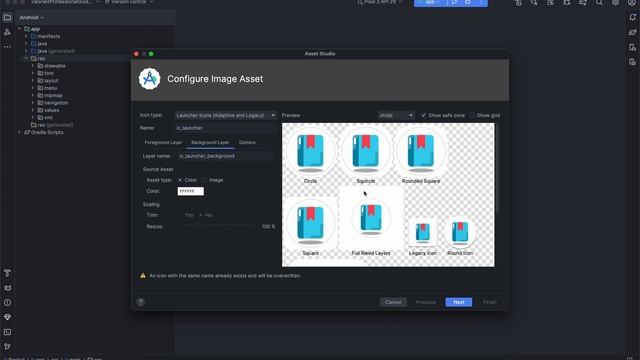Click the Cancel button

pos(393,302)
